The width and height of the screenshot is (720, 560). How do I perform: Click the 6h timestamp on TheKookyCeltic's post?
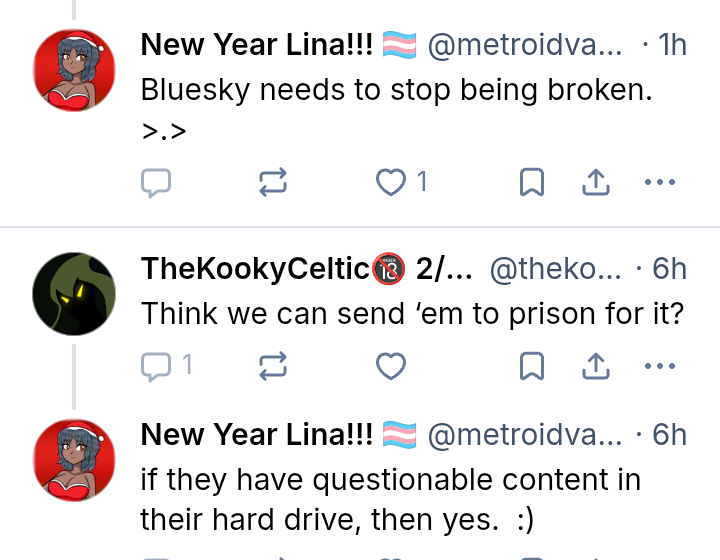click(669, 269)
